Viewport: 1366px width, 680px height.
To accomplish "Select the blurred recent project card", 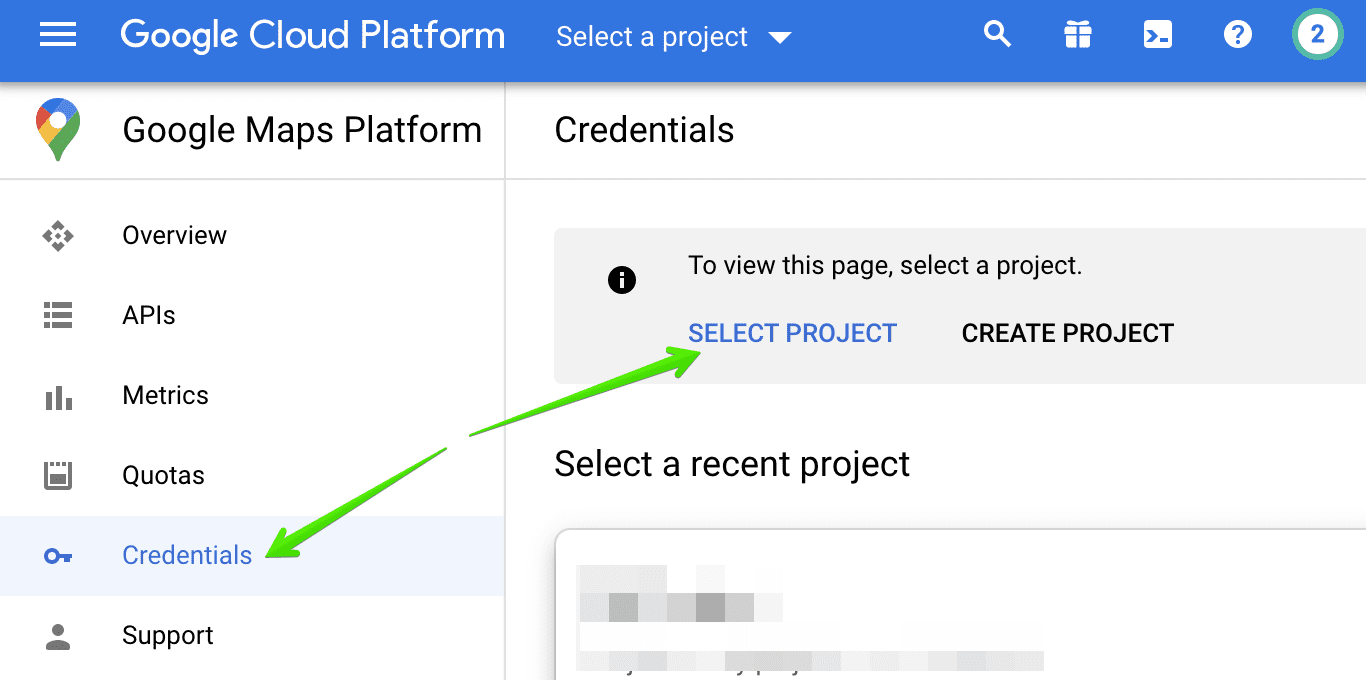I will (x=900, y=610).
